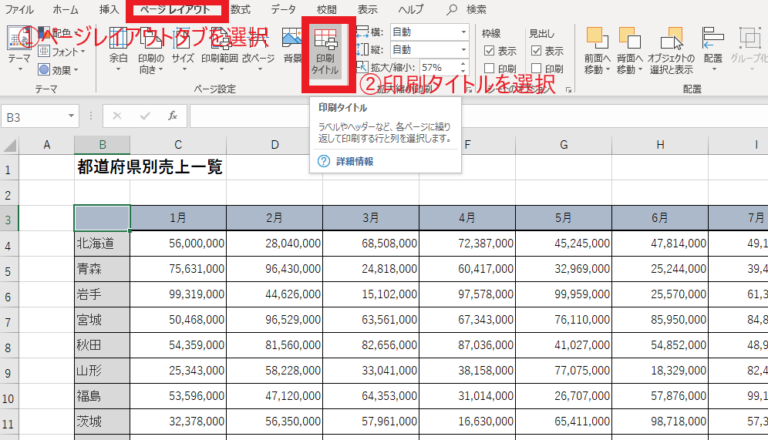Image resolution: width=768 pixels, height=440 pixels.
Task: Click the fx insert function button
Action: click(x=172, y=115)
